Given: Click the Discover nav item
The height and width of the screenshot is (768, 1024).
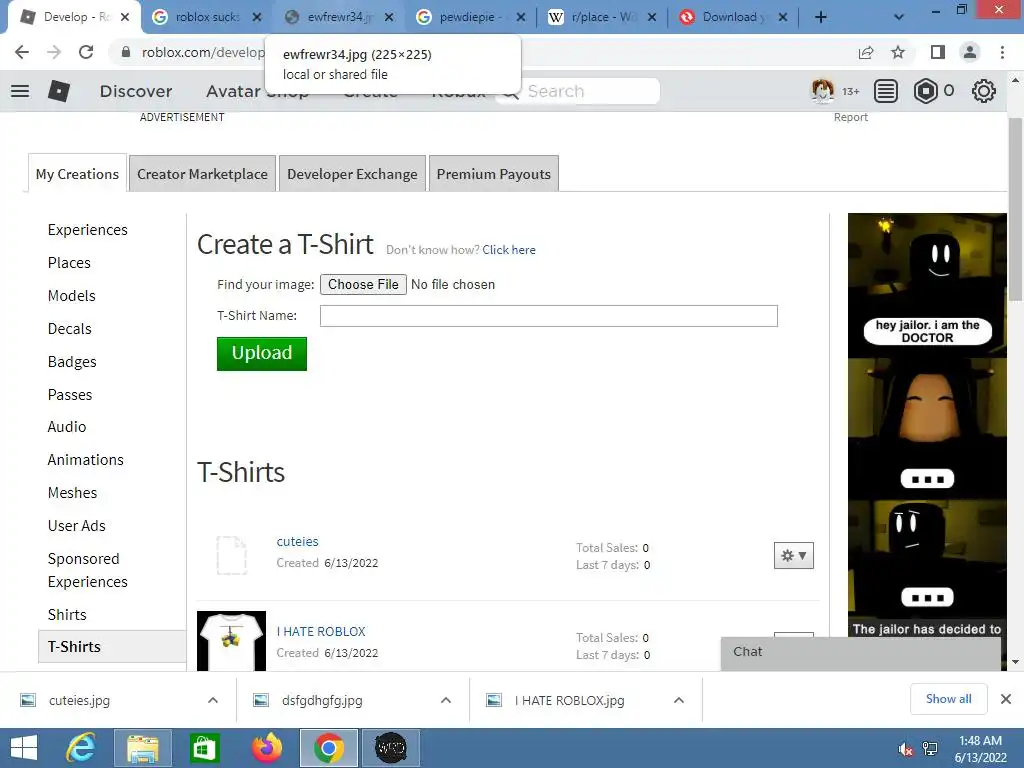Looking at the screenshot, I should pyautogui.click(x=136, y=91).
